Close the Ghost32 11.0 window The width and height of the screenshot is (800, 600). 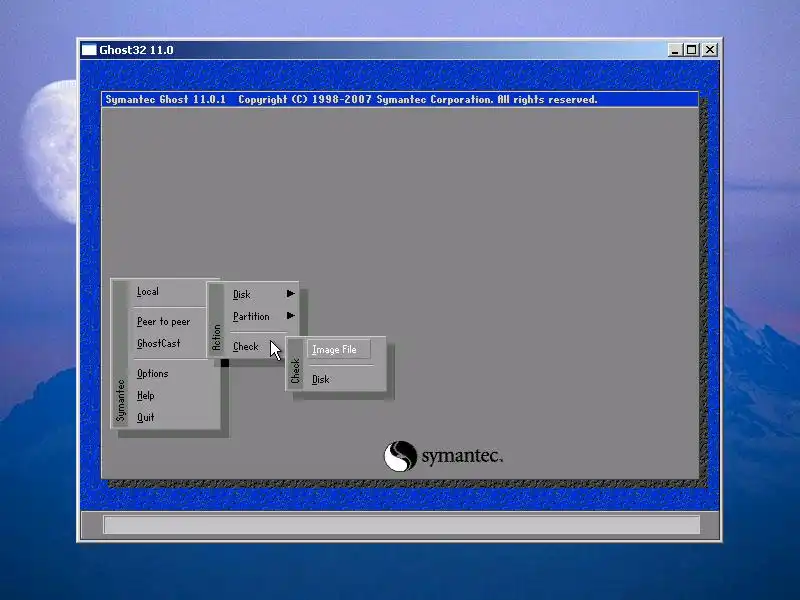click(710, 50)
